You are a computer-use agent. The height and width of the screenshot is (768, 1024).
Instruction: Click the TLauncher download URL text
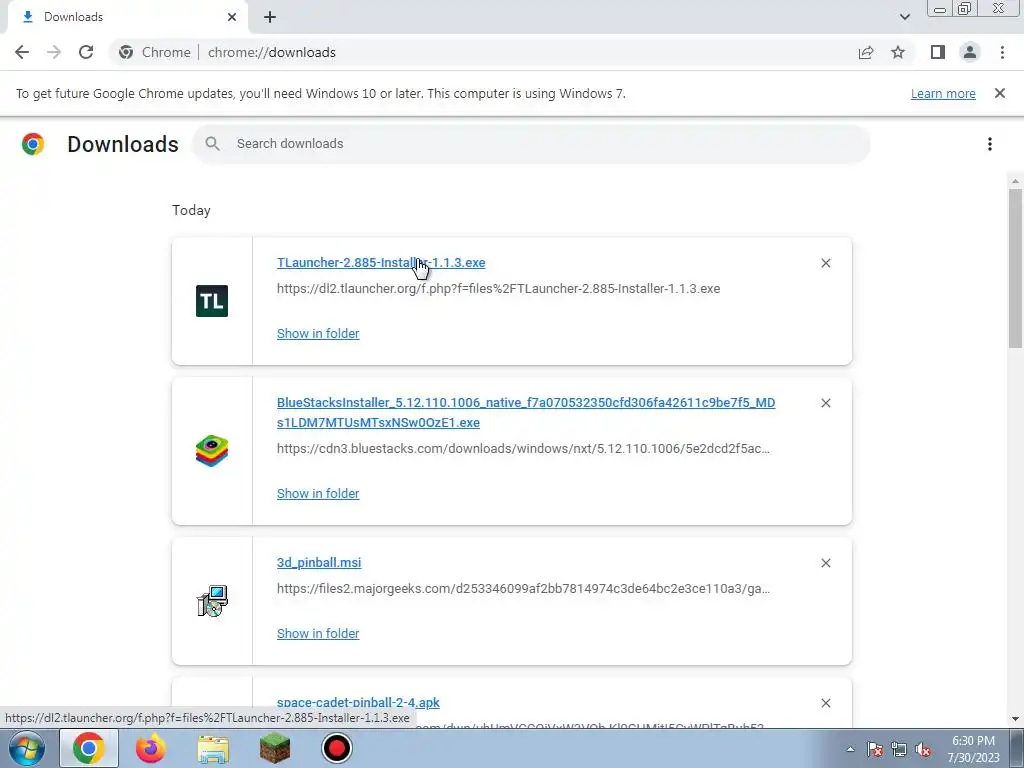coord(498,289)
